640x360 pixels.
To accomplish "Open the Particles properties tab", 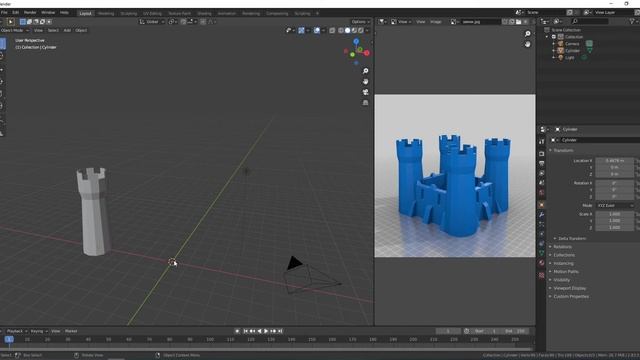I will tap(542, 224).
